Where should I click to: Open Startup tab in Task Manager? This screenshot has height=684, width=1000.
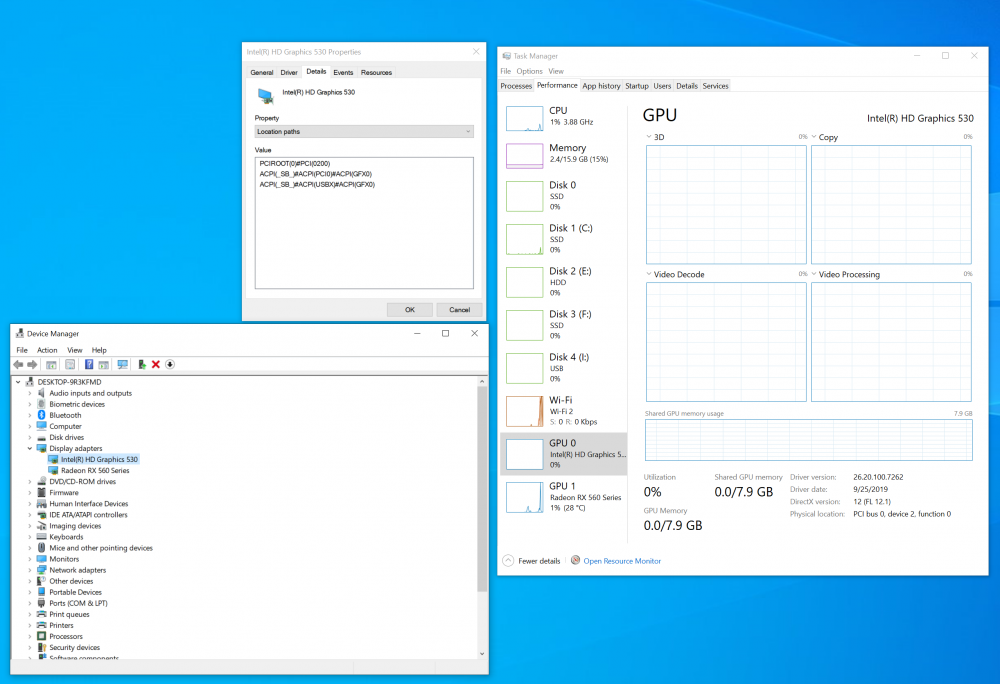[636, 86]
